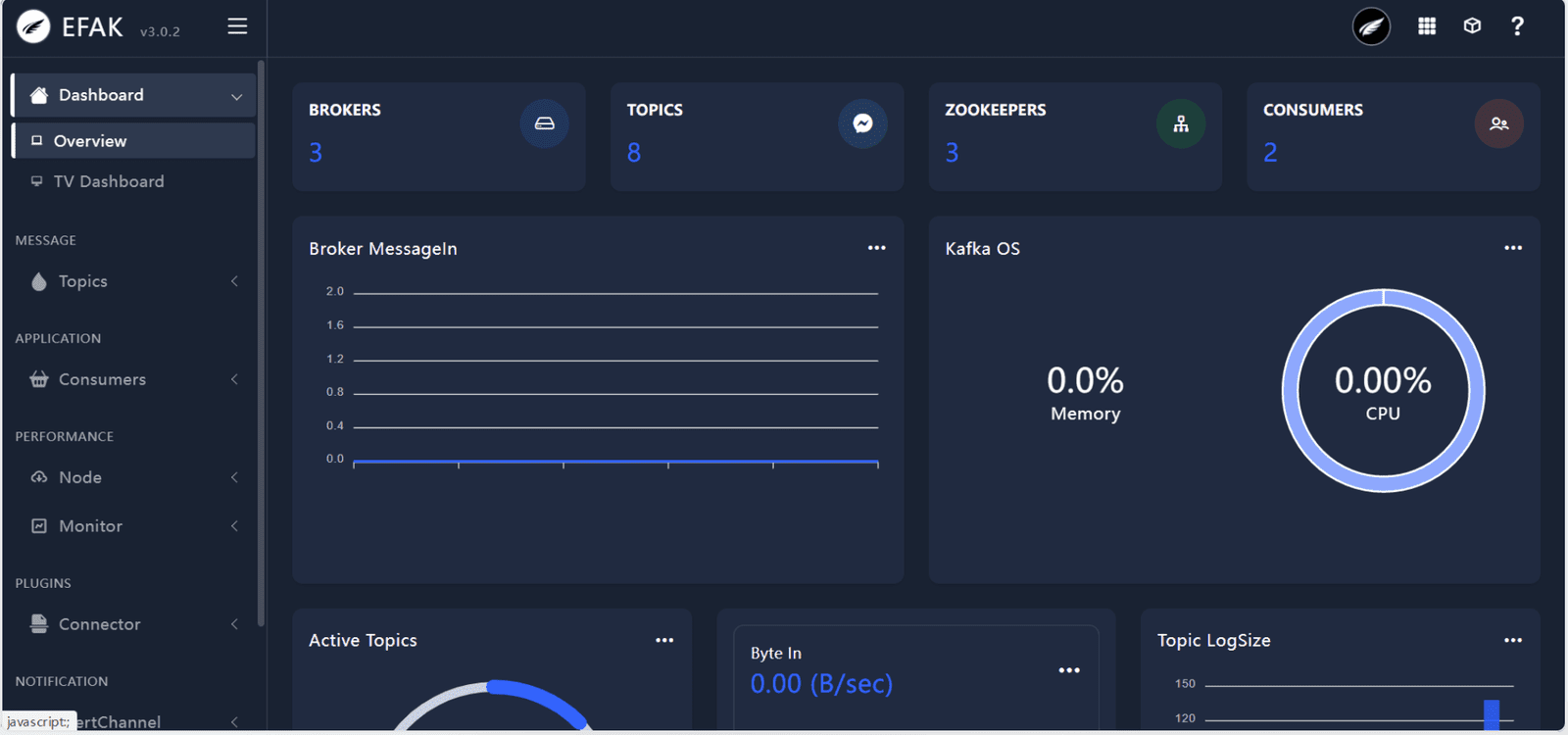Click the Topic LogSize blue bar
The image size is (1568, 735).
(1492, 714)
